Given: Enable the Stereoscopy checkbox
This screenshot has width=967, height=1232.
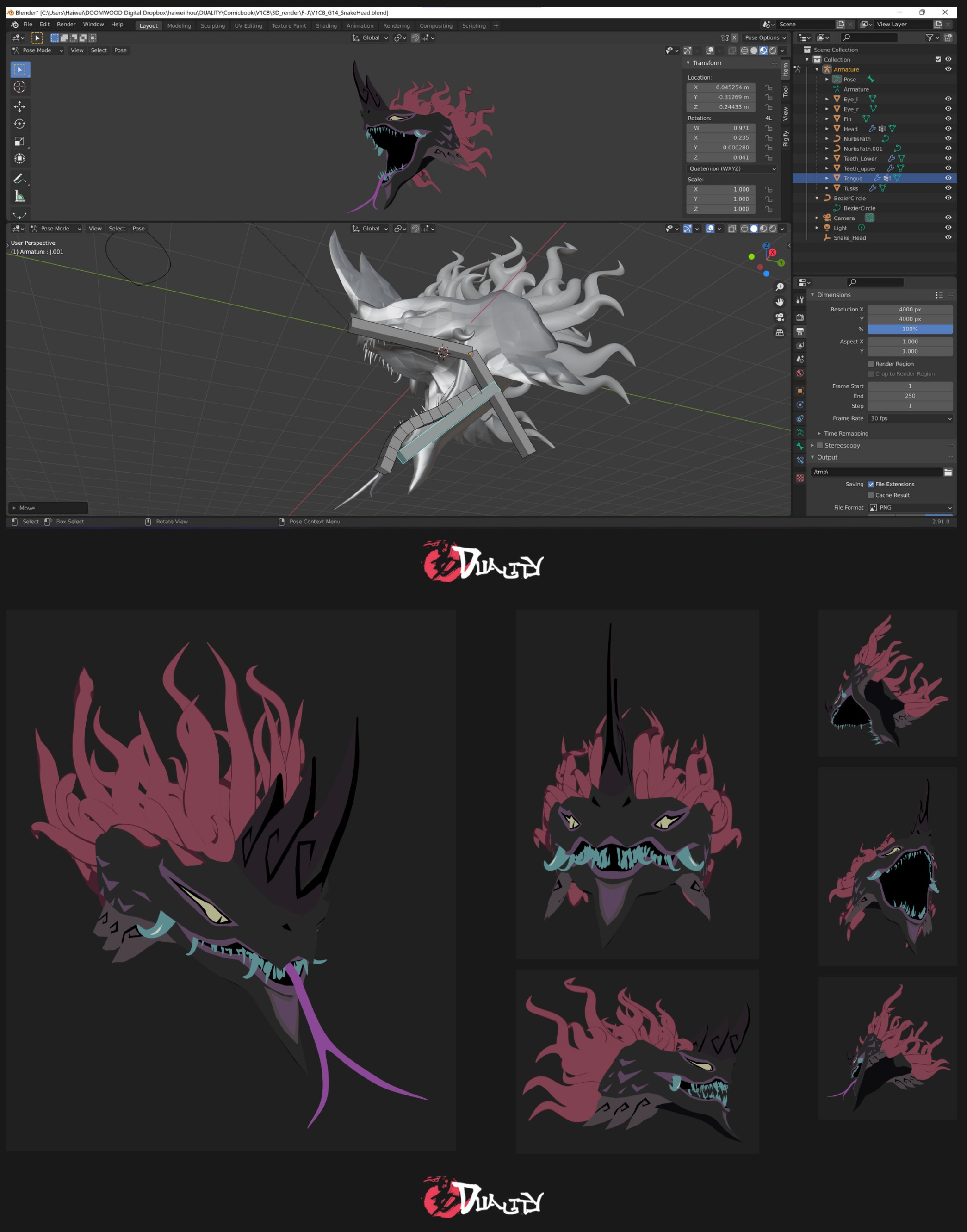Looking at the screenshot, I should click(x=819, y=446).
